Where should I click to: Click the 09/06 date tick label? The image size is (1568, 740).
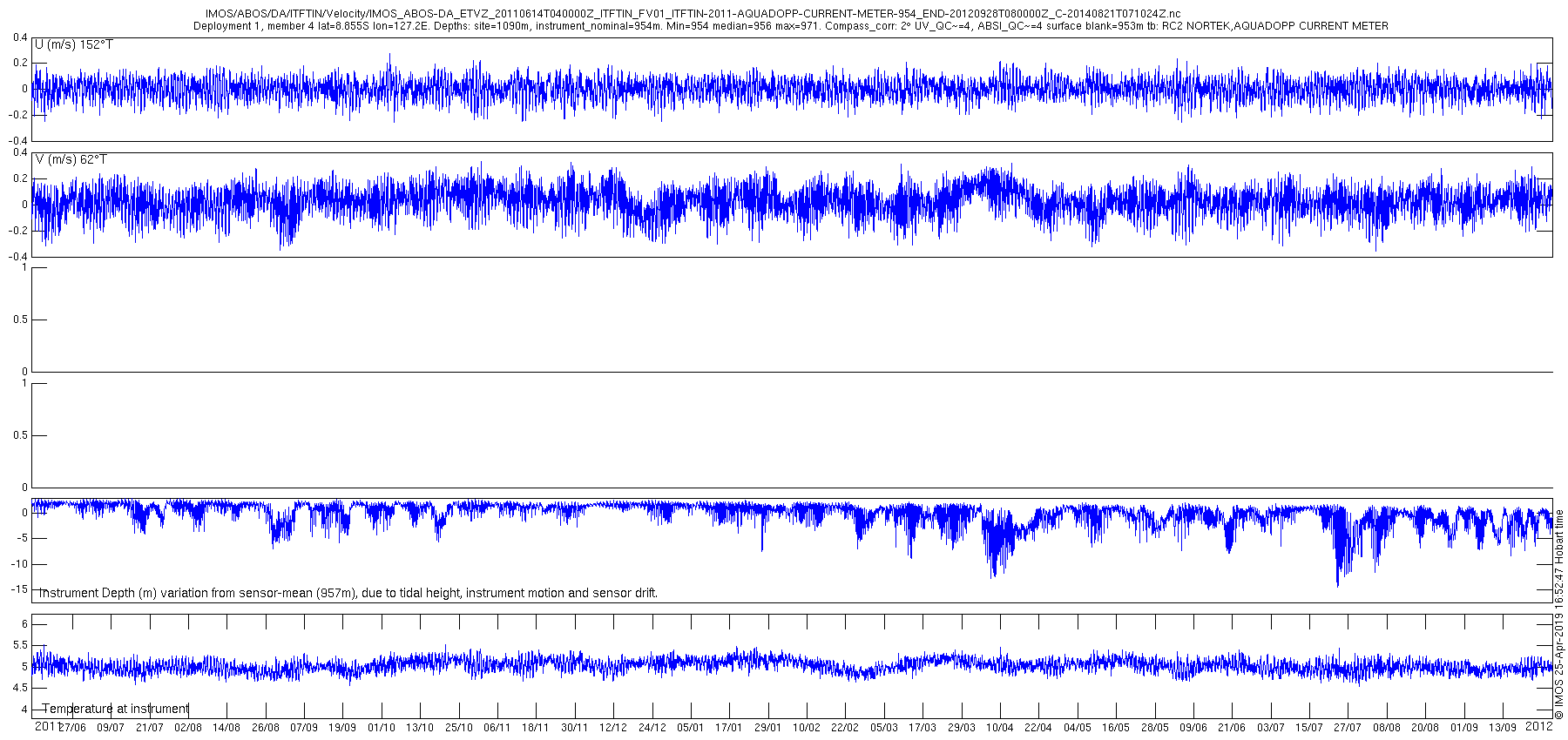(x=1193, y=728)
